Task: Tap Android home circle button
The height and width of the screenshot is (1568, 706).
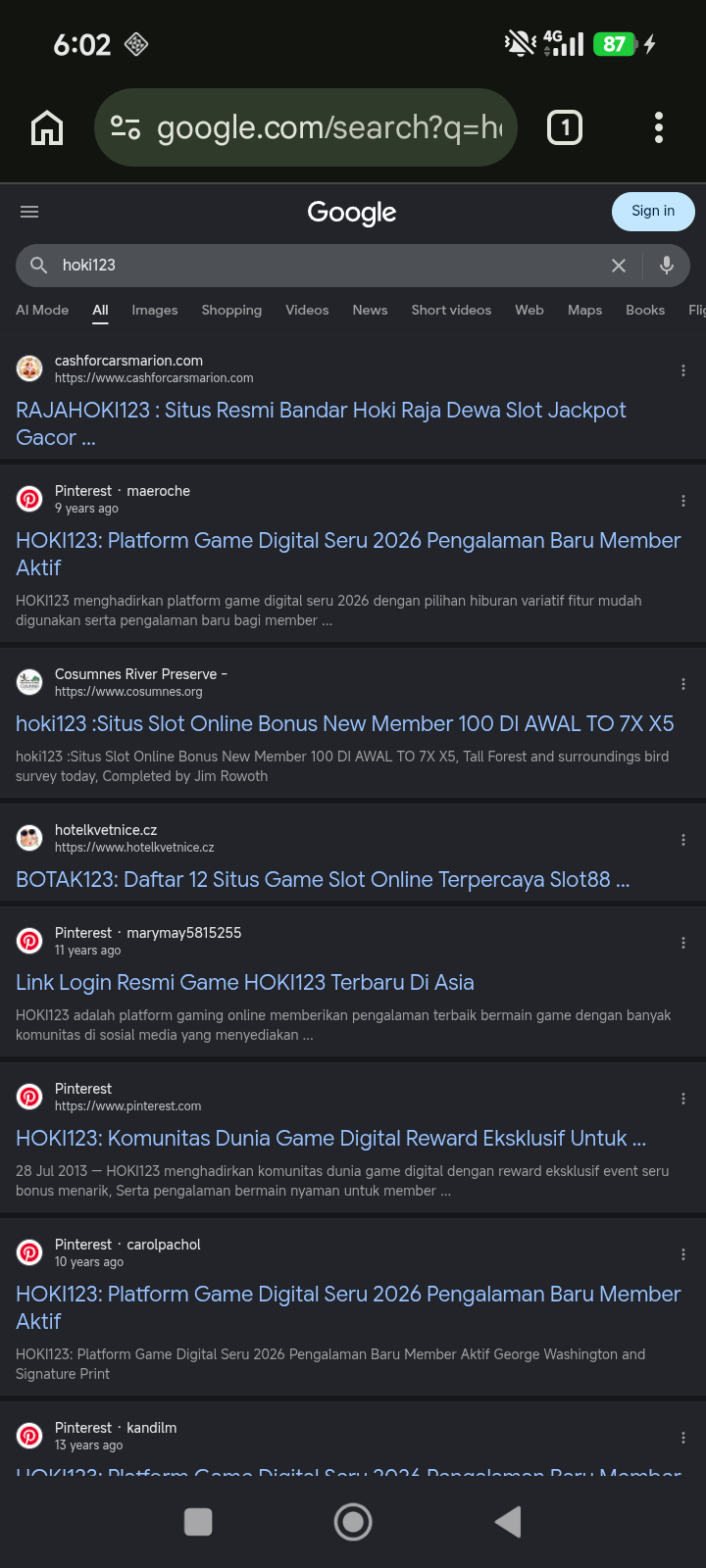Action: pos(353,1522)
